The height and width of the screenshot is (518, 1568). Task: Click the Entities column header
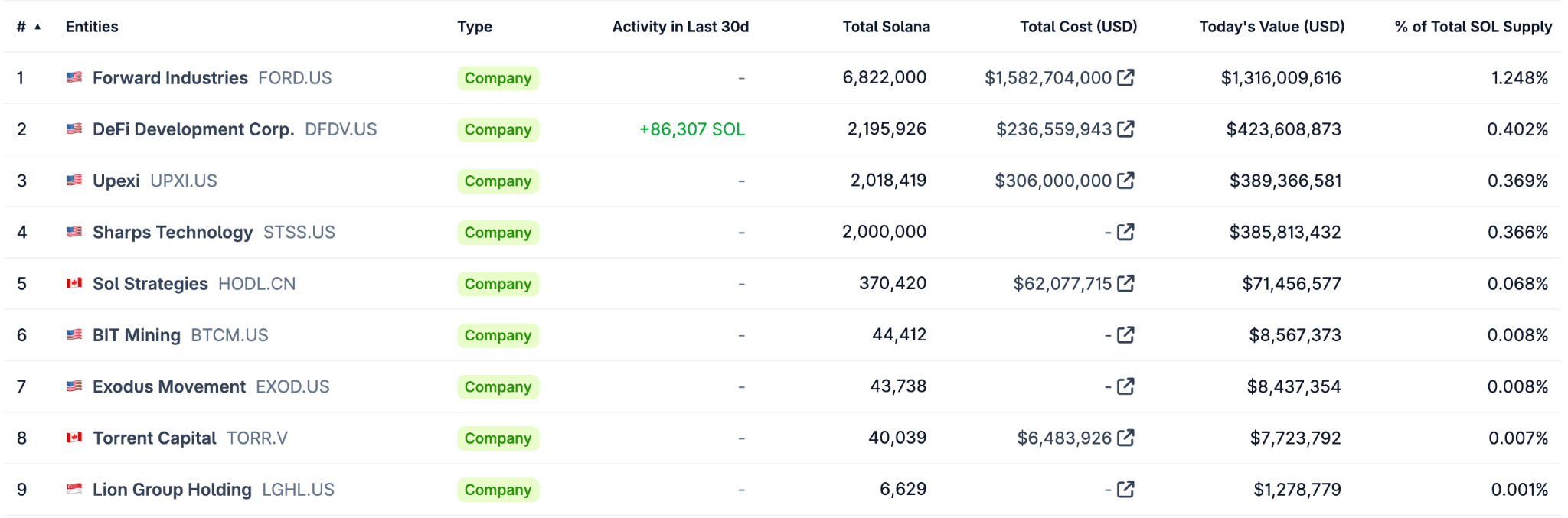click(x=92, y=27)
